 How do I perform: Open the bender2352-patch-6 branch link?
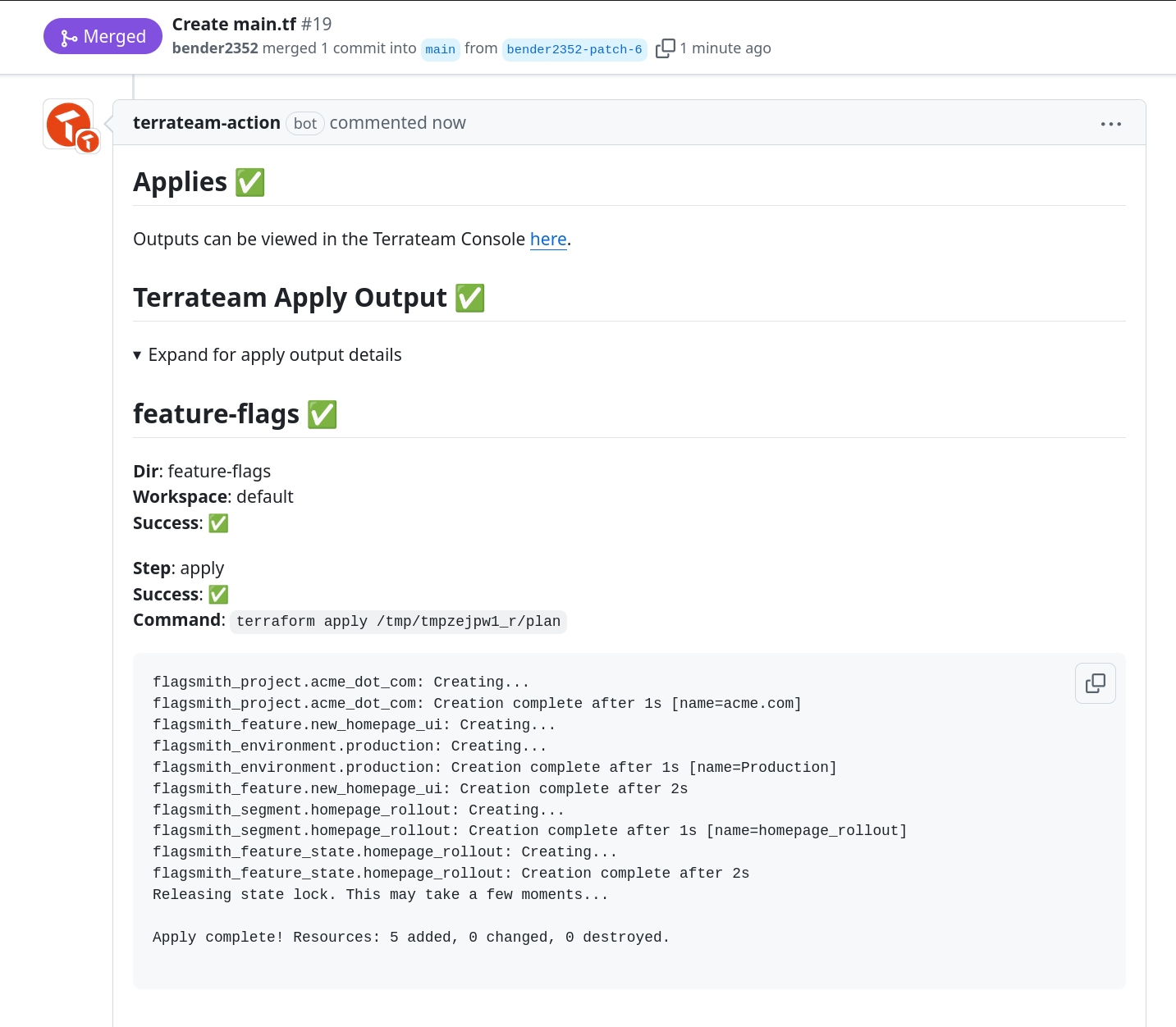point(574,49)
